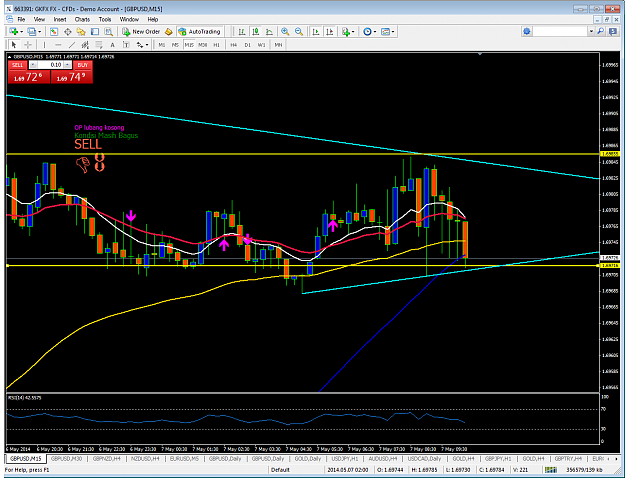Switch to the GOLD,Daily chart tab
This screenshot has width=625, height=478.
point(307,459)
